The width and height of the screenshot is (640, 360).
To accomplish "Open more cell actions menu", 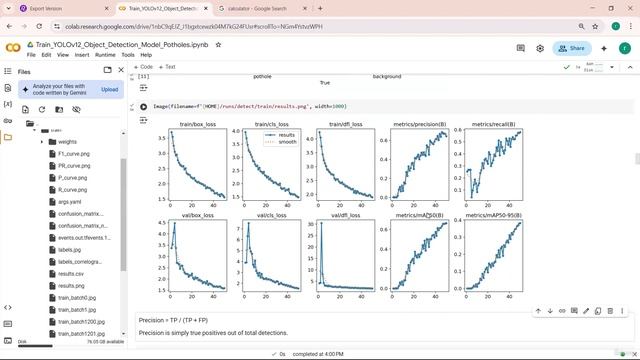I will pyautogui.click(x=622, y=311).
